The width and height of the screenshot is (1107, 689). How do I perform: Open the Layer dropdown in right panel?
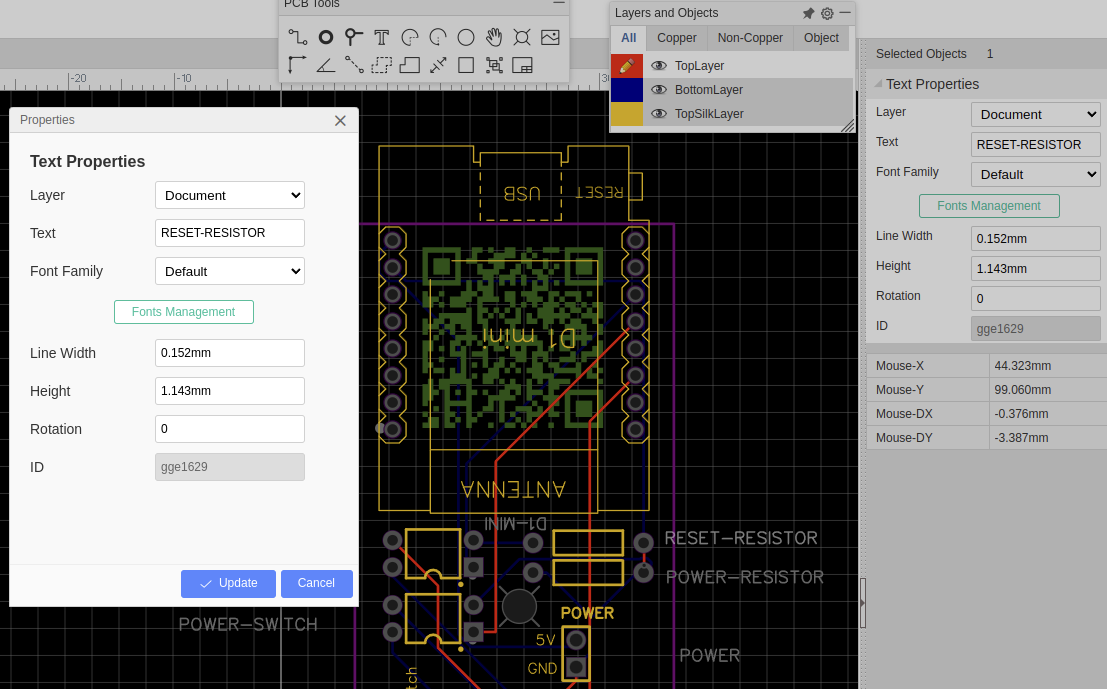[x=1036, y=114]
